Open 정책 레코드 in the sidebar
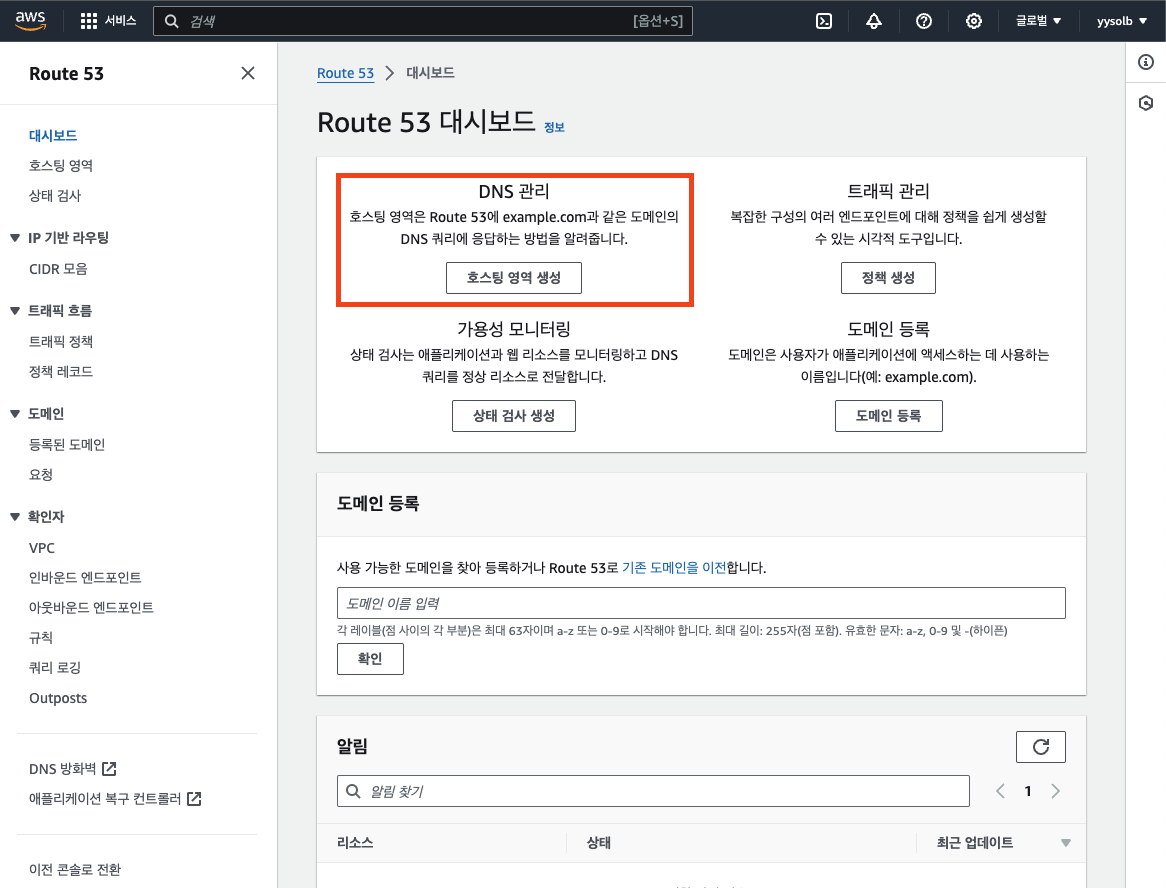The width and height of the screenshot is (1166, 888). coord(61,371)
